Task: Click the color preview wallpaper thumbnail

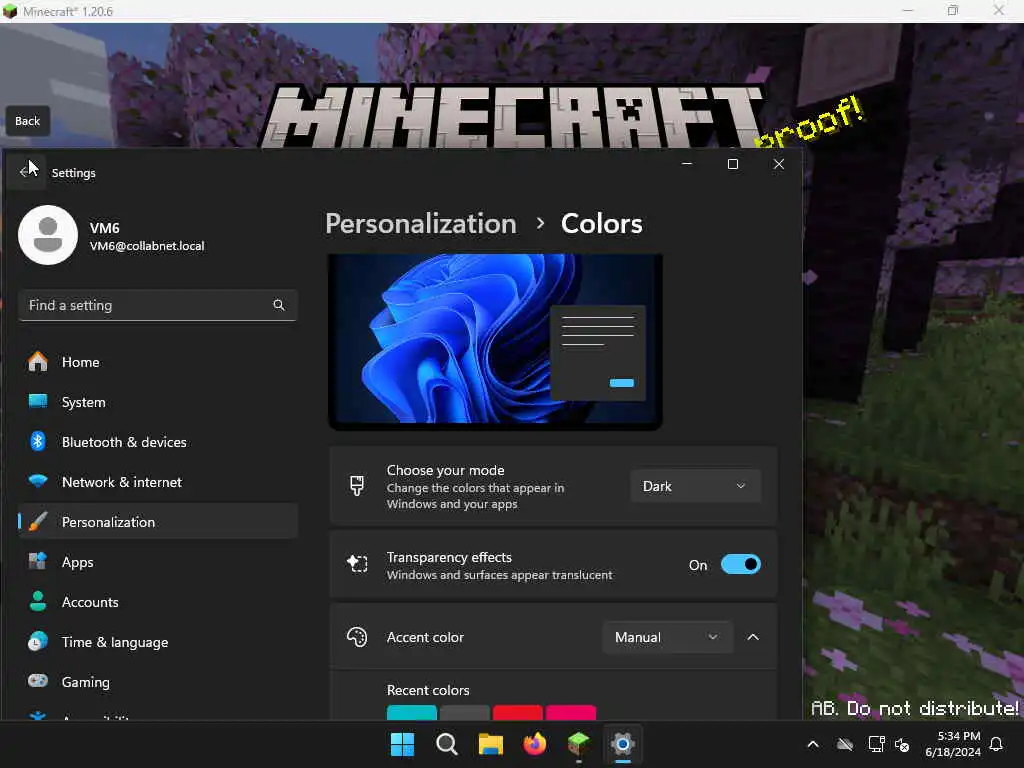Action: click(x=495, y=342)
